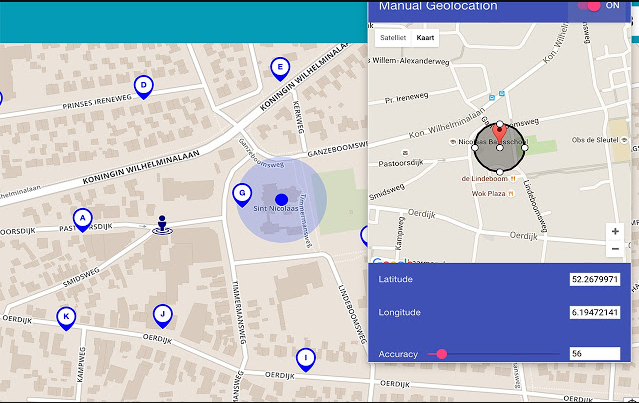
Task: Switch minimap to Kaart view
Action: click(x=426, y=37)
